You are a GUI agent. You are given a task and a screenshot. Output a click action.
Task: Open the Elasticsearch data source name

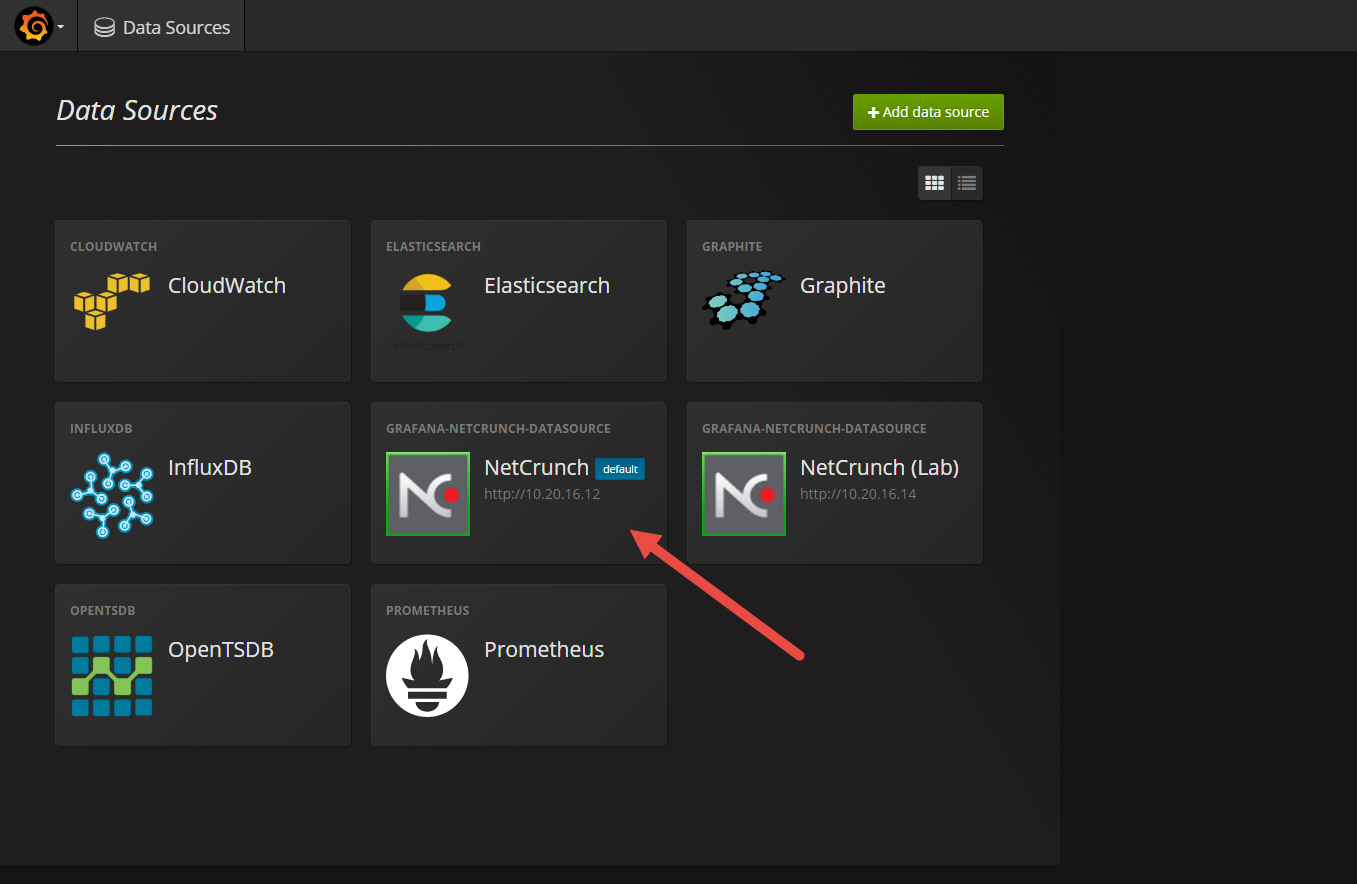coord(547,286)
